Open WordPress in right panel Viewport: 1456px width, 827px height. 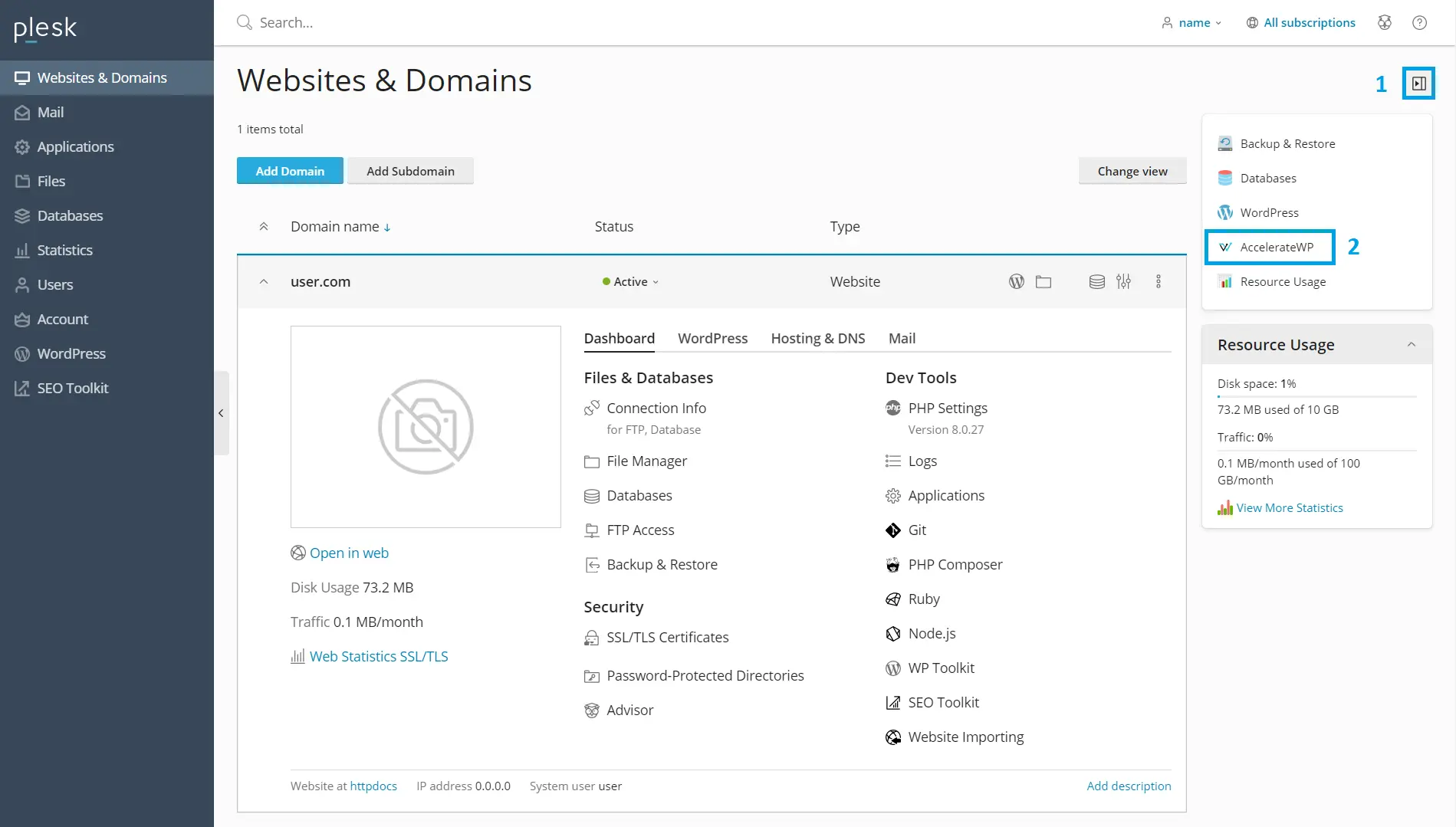pos(1258,212)
